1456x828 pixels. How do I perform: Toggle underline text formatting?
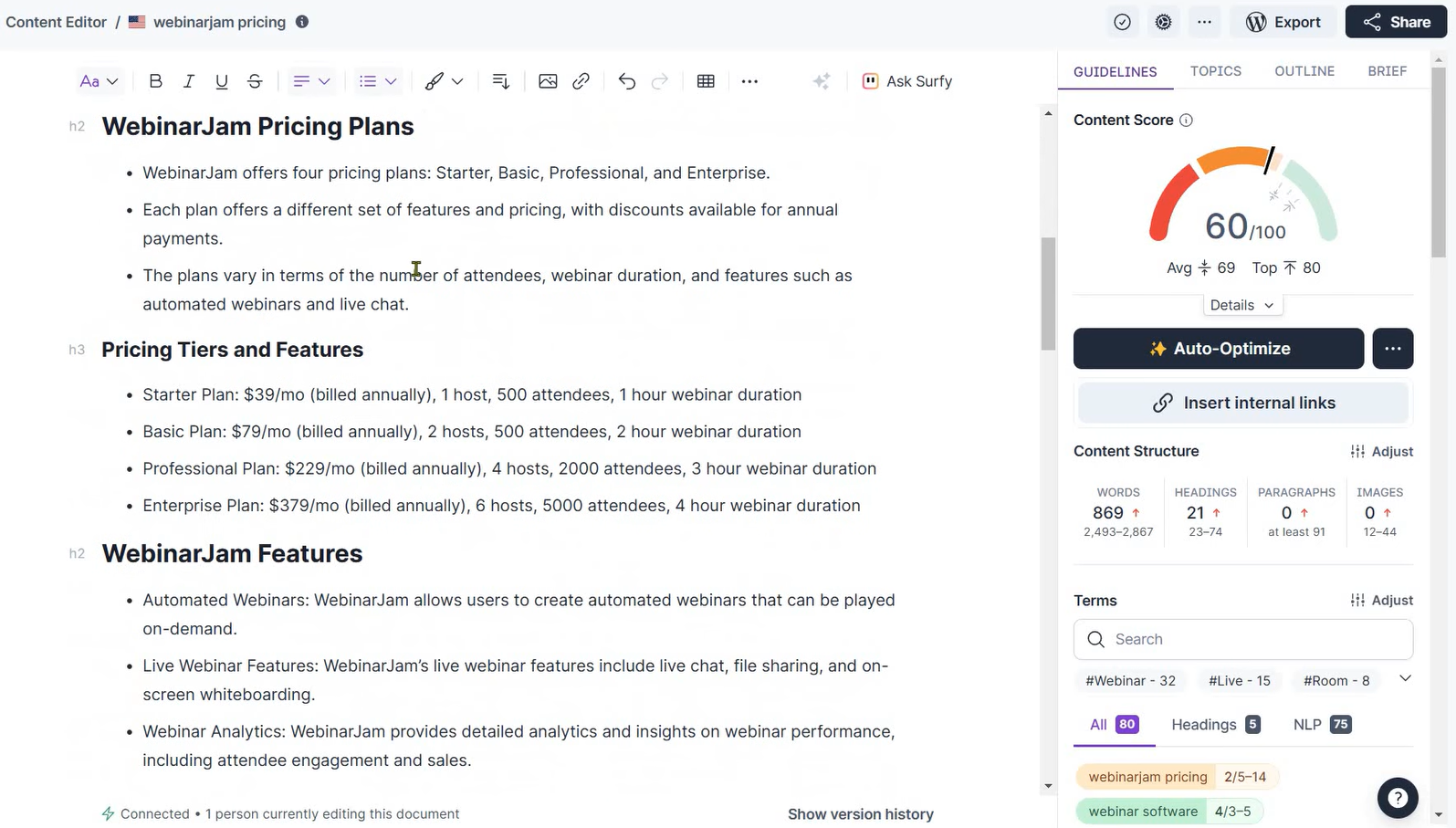click(222, 81)
